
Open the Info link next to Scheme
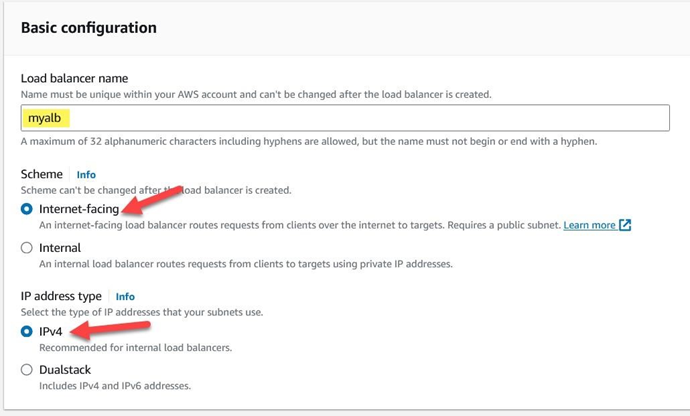(86, 174)
